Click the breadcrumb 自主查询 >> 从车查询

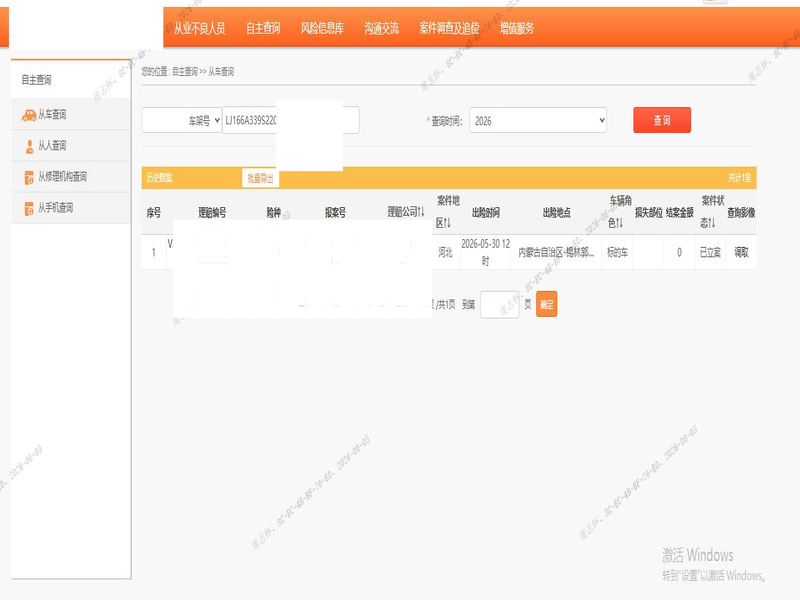click(203, 71)
